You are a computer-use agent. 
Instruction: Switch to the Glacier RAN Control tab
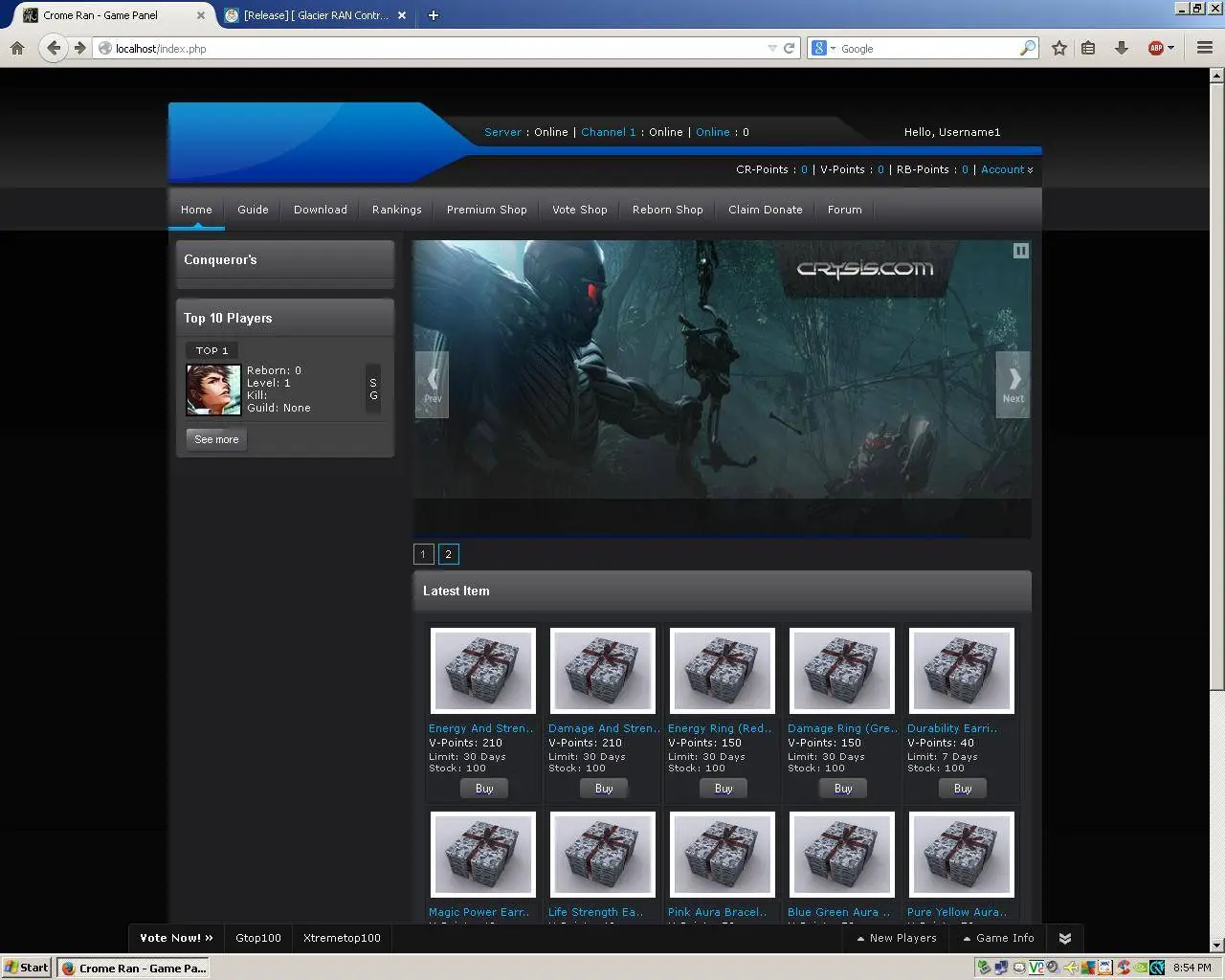315,15
